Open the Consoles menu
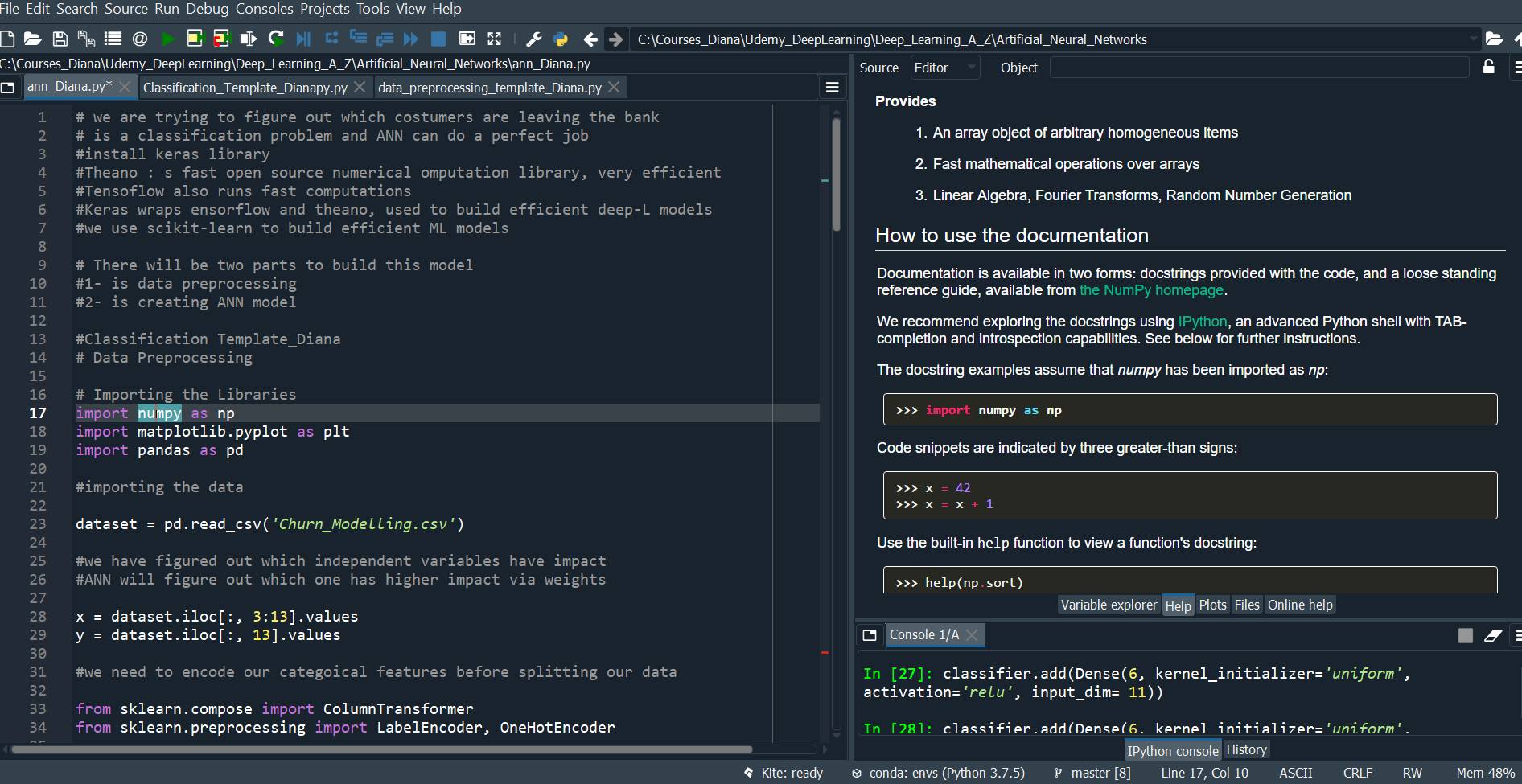1522x784 pixels. [x=265, y=9]
